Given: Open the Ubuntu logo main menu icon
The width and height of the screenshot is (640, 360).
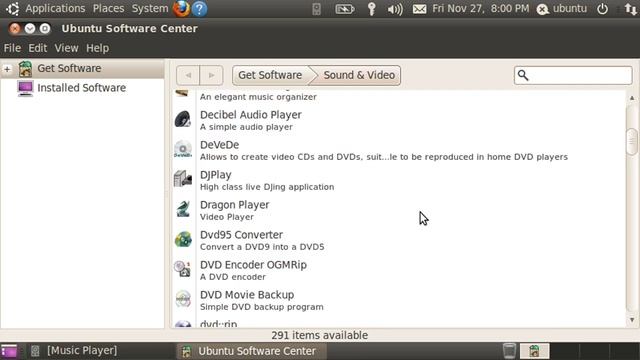Looking at the screenshot, I should tap(12, 9).
